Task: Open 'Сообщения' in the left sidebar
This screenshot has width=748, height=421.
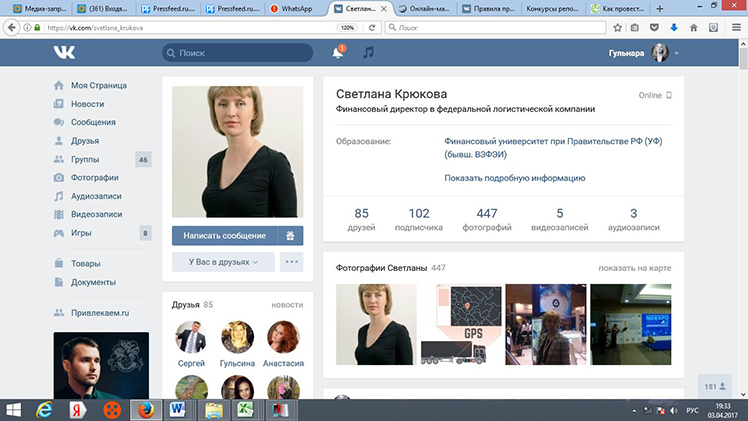Action: point(93,122)
